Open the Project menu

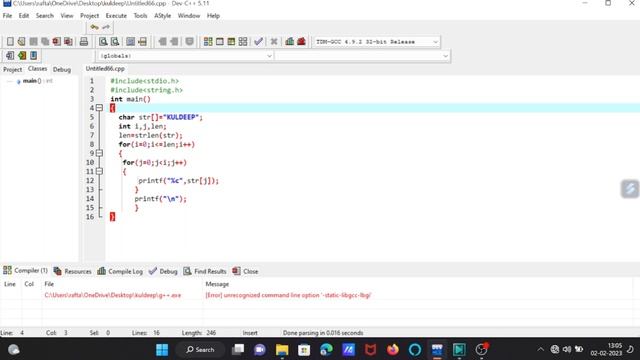89,16
